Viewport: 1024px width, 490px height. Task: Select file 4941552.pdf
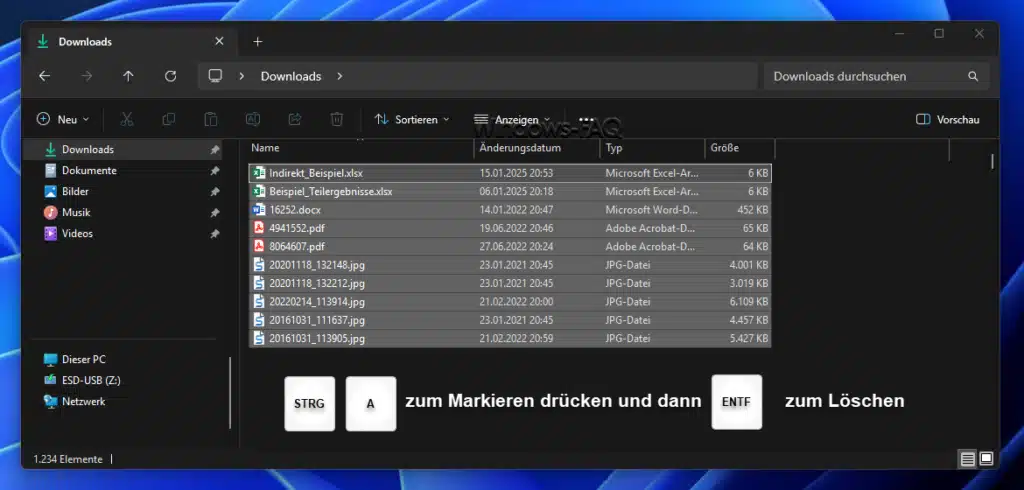point(510,228)
